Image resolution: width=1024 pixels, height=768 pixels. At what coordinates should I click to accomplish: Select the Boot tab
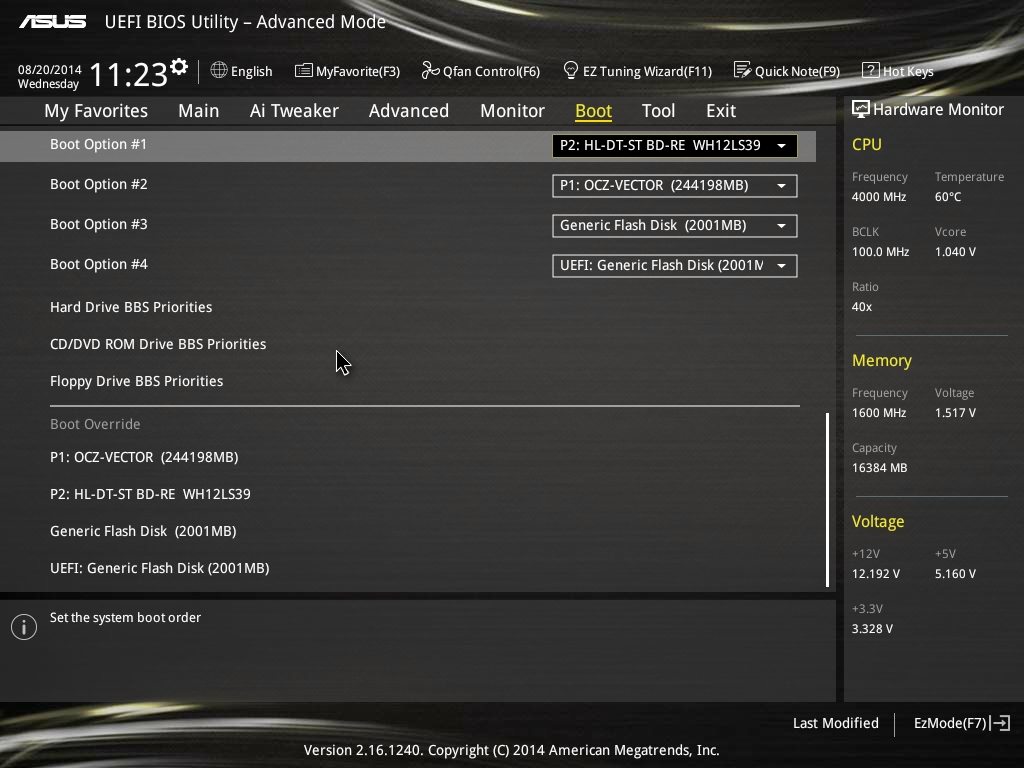[593, 111]
